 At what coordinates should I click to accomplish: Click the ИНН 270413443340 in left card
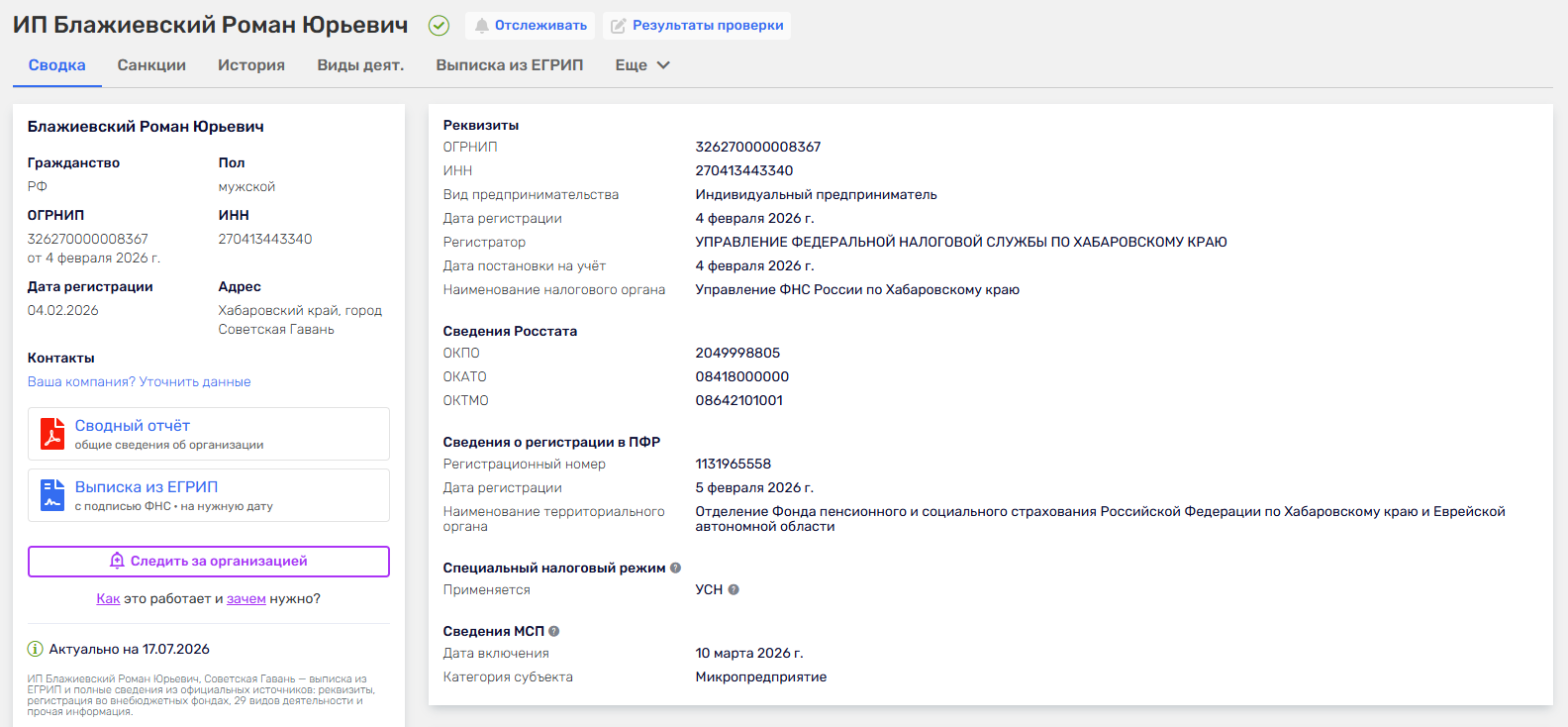pyautogui.click(x=265, y=239)
